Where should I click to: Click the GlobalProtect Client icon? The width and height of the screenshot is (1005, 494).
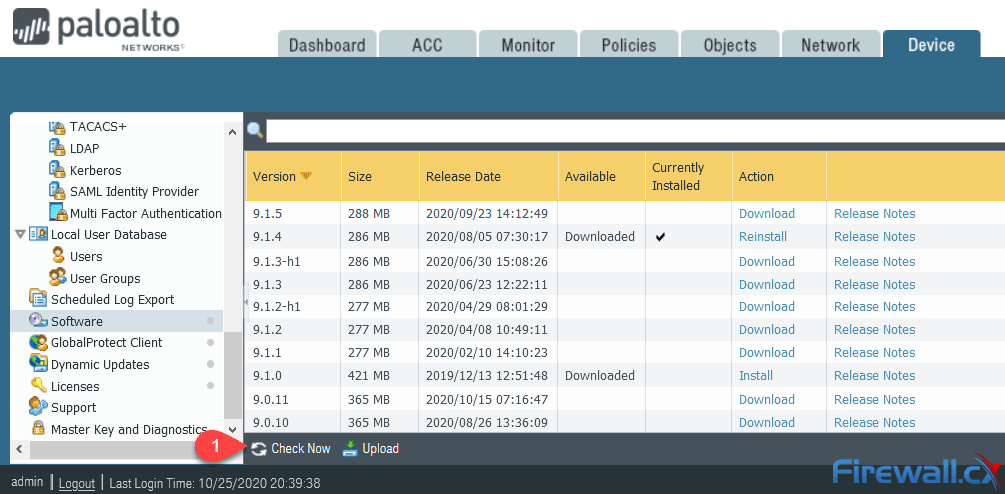pos(38,343)
